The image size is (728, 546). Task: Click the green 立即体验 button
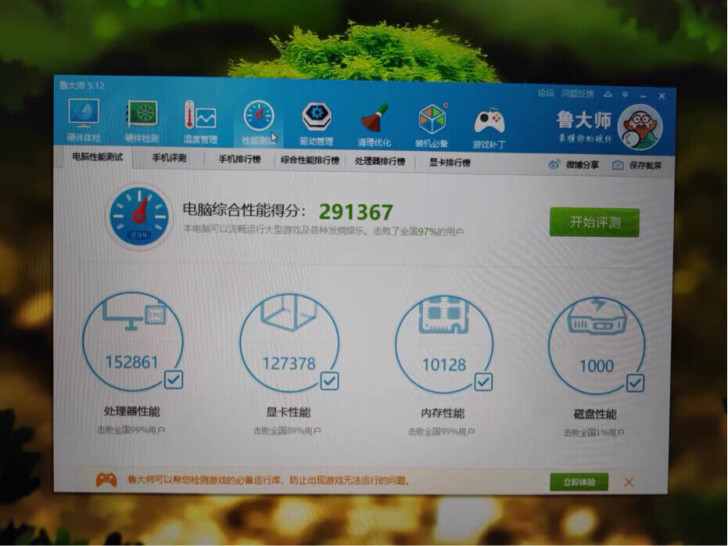[579, 482]
